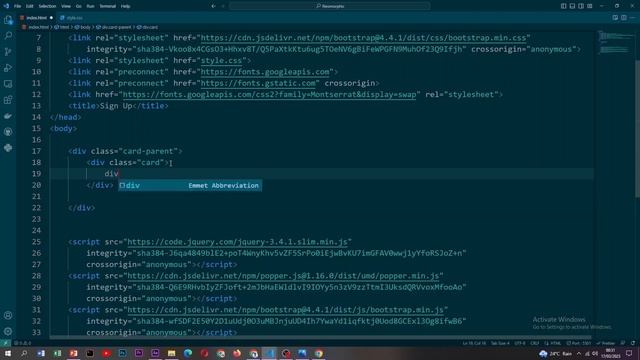Open the Docker whale icon in activity bar
The height and width of the screenshot is (360, 640).
point(8,116)
